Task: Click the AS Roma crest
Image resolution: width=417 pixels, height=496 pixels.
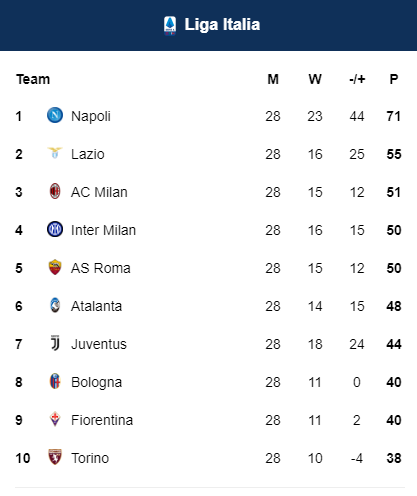Action: click(x=55, y=267)
